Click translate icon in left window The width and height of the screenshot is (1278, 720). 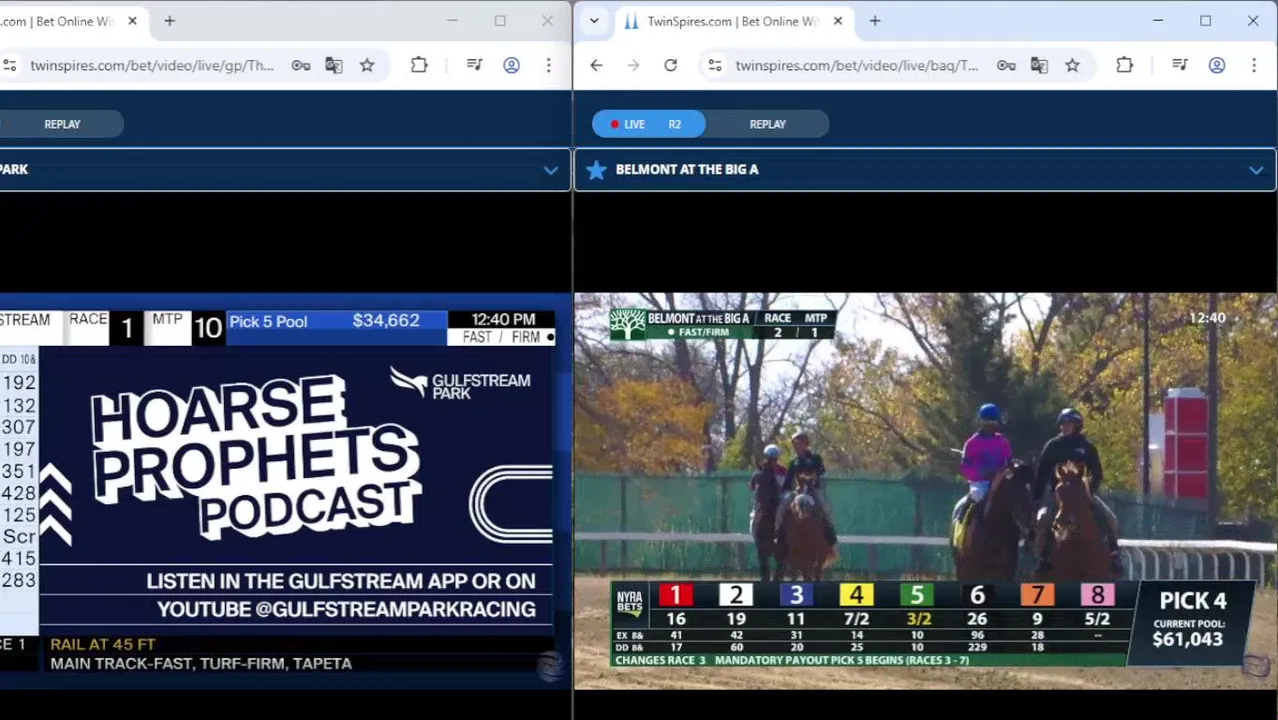(x=334, y=65)
